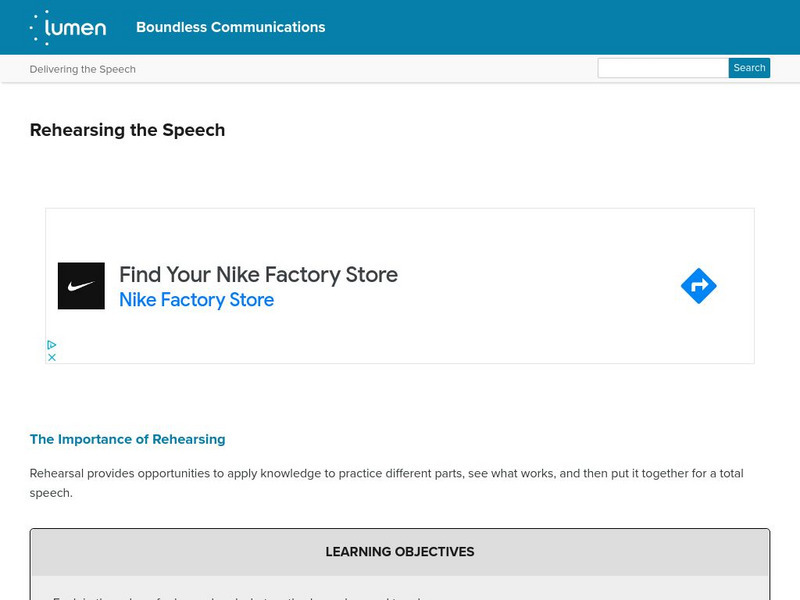Viewport: 800px width, 600px height.
Task: Follow the blue "Nike Factory Store" link
Action: [196, 300]
